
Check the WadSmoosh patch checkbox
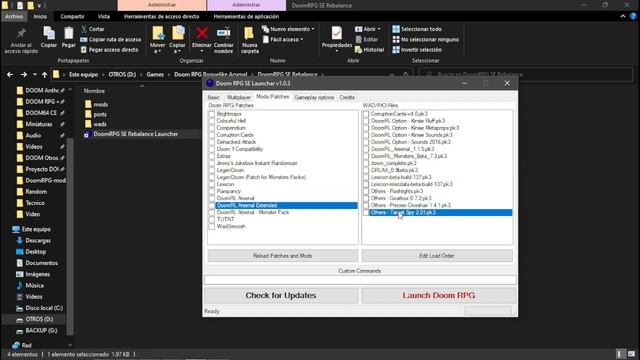pos(211,227)
